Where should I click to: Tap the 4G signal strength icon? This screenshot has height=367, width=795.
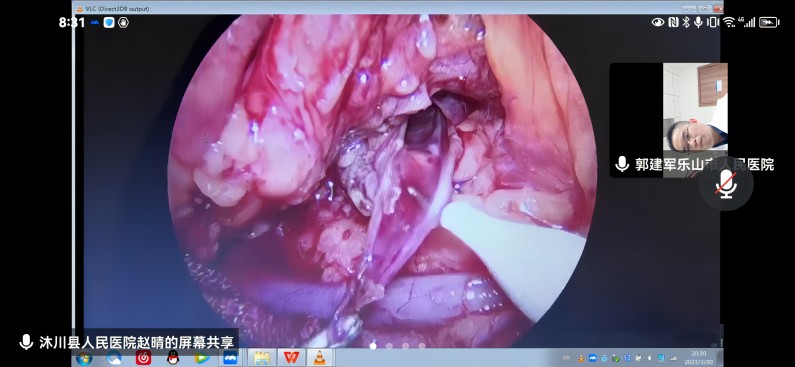coord(747,22)
